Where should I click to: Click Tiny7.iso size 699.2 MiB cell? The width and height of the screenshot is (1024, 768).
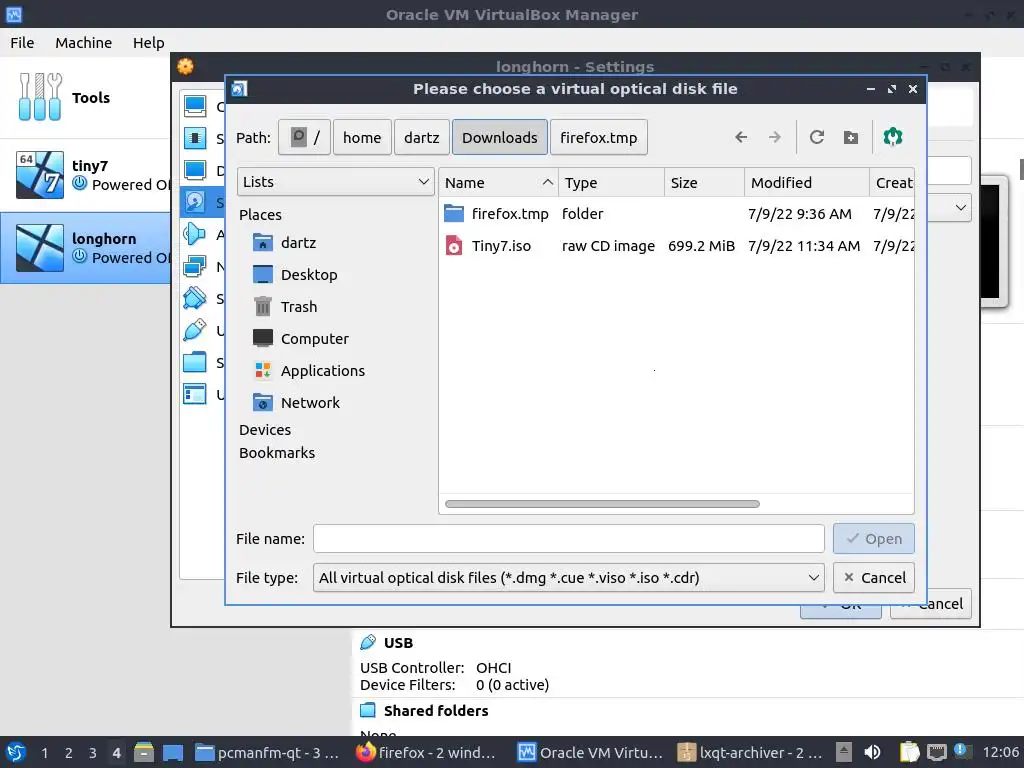coord(701,246)
